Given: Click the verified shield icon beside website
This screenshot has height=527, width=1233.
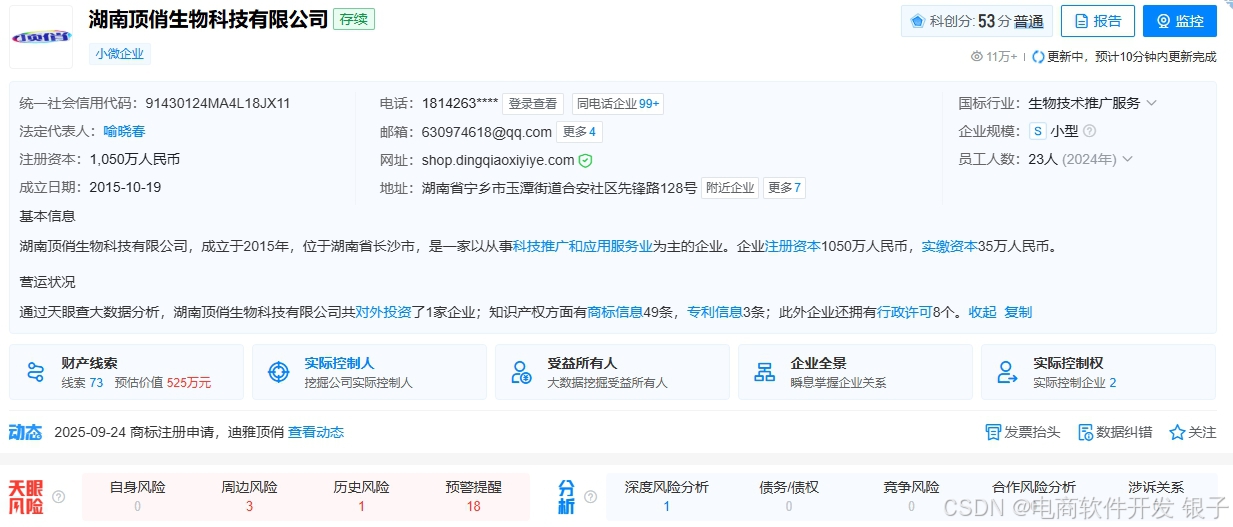Looking at the screenshot, I should click(x=586, y=160).
